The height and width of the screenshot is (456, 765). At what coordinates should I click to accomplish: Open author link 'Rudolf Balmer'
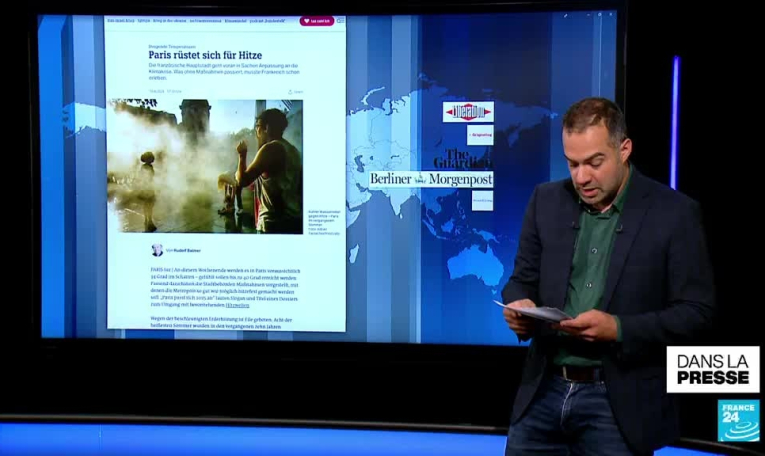[187, 250]
